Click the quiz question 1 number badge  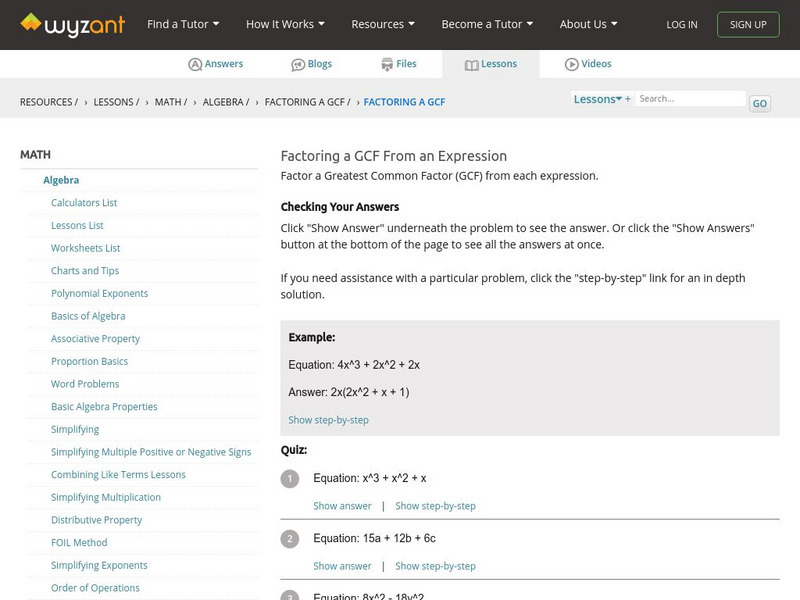pos(290,479)
